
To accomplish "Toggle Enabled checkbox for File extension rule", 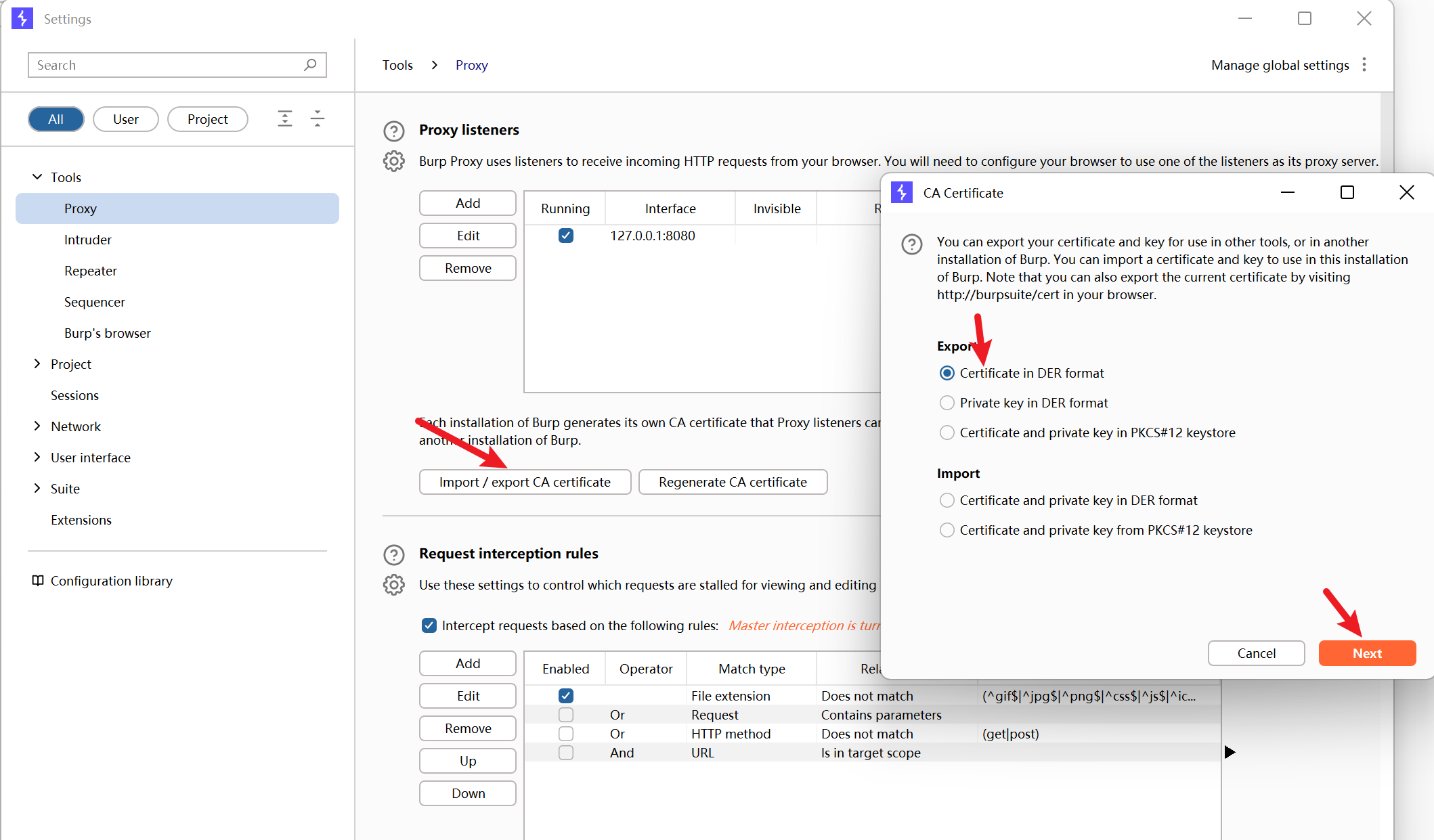I will tap(566, 696).
